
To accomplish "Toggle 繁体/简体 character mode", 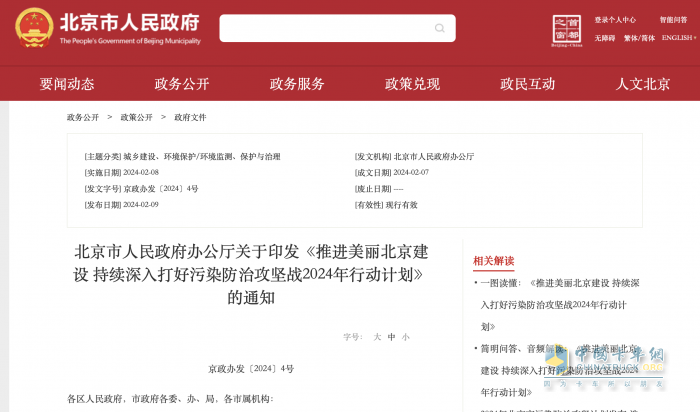I will (639, 38).
